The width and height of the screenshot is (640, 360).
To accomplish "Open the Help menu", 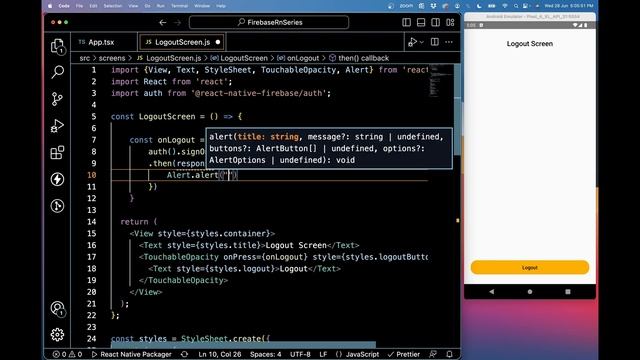I will (221, 6).
